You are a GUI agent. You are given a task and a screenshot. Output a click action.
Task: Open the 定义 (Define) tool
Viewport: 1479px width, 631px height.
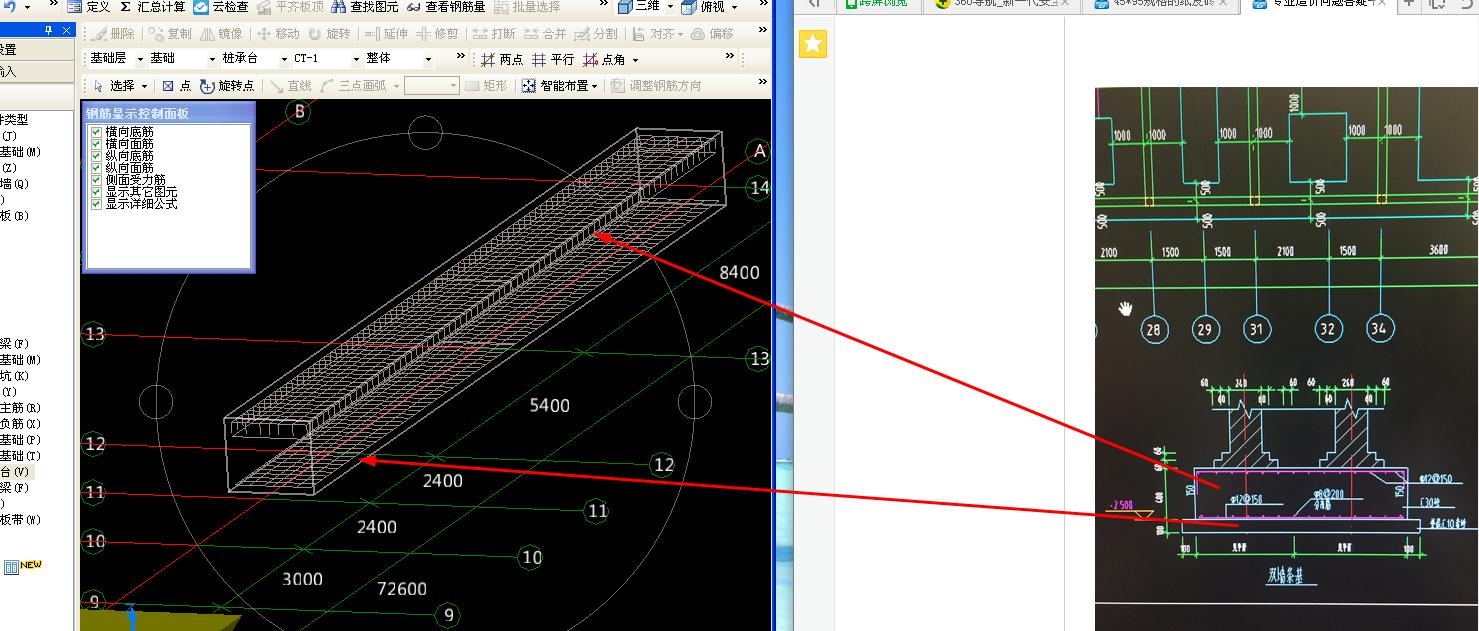[89, 7]
